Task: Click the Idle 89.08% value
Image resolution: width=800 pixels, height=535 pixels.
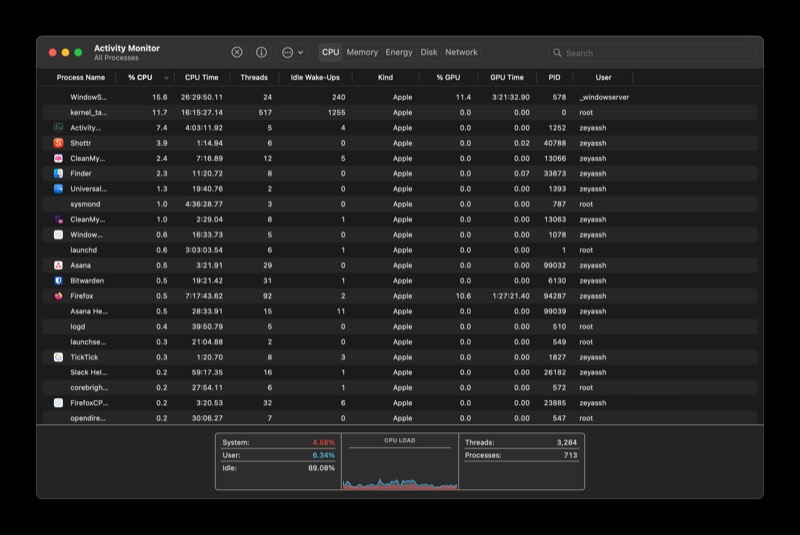Action: tap(321, 468)
